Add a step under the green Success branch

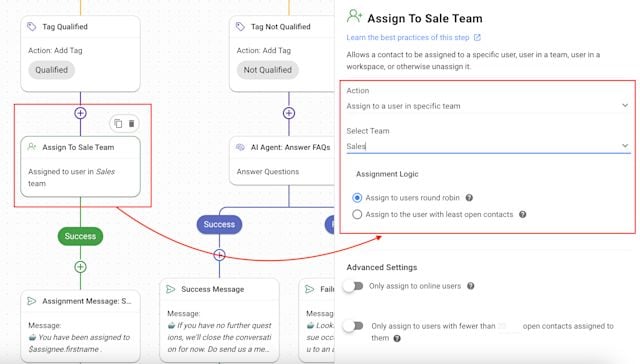pyautogui.click(x=80, y=267)
